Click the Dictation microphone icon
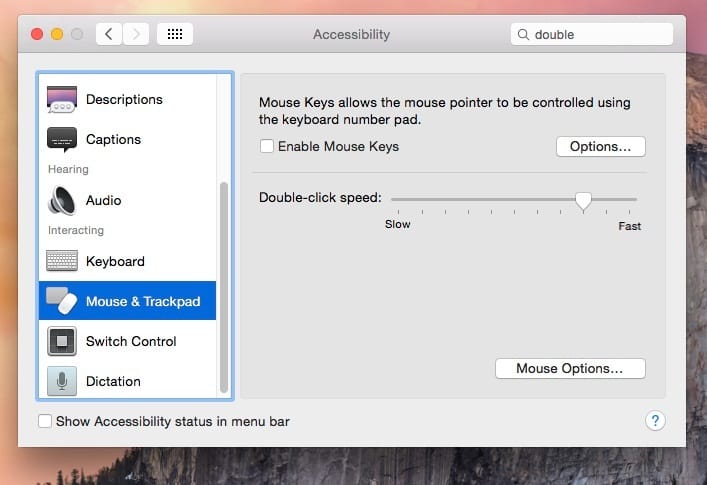This screenshot has width=707, height=485. (62, 381)
